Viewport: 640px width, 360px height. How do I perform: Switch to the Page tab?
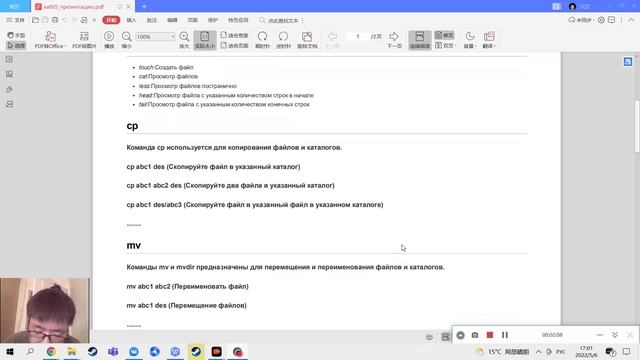tap(193, 20)
